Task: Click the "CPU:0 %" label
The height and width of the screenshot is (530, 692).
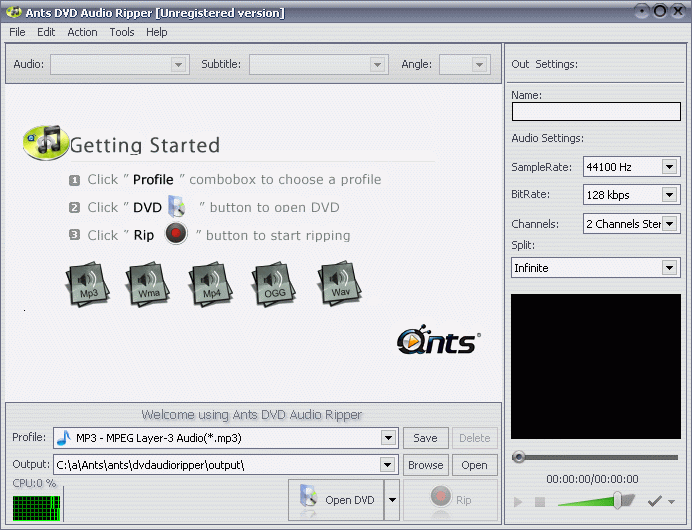Action: 34,483
